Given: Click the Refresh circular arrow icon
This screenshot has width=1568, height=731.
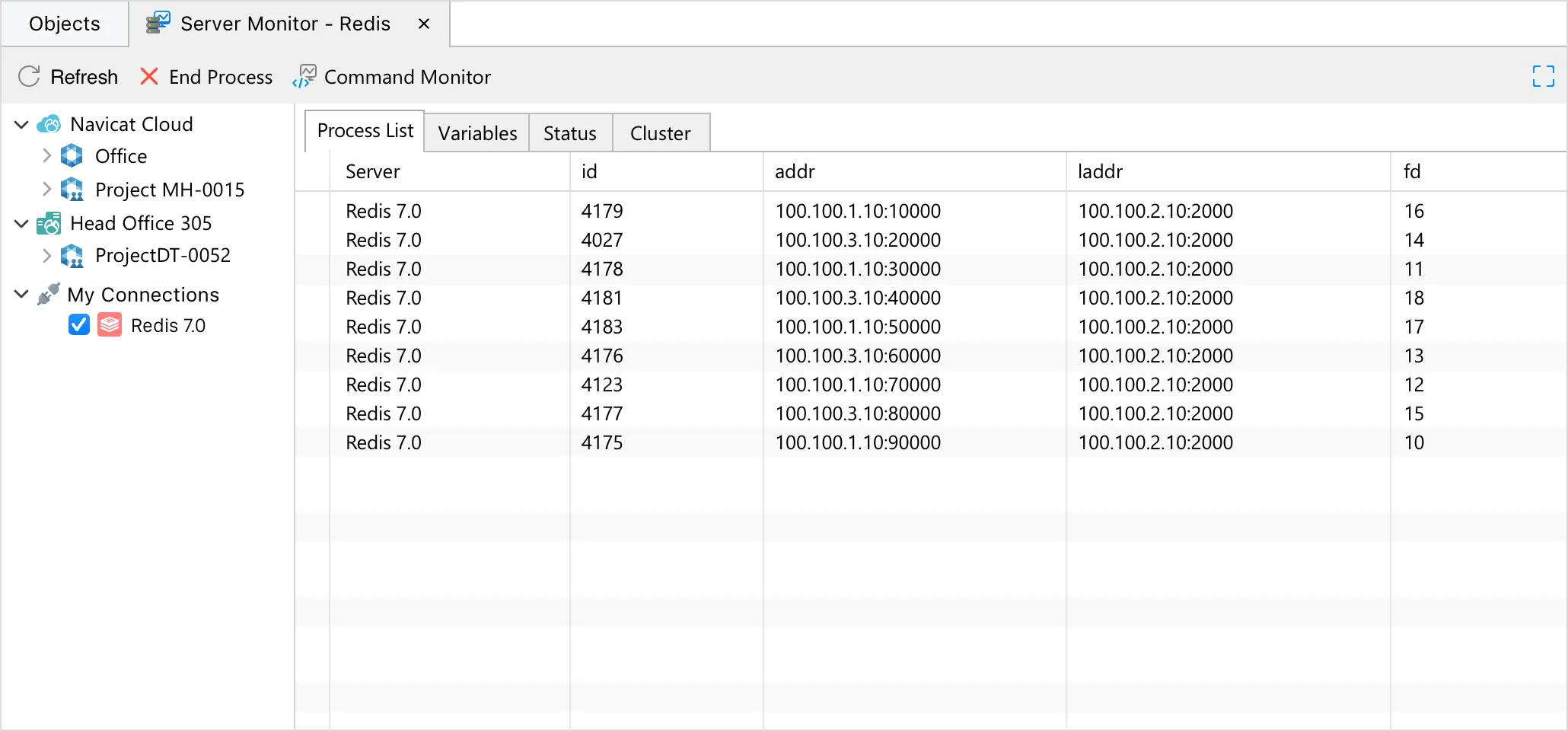Looking at the screenshot, I should (x=29, y=76).
